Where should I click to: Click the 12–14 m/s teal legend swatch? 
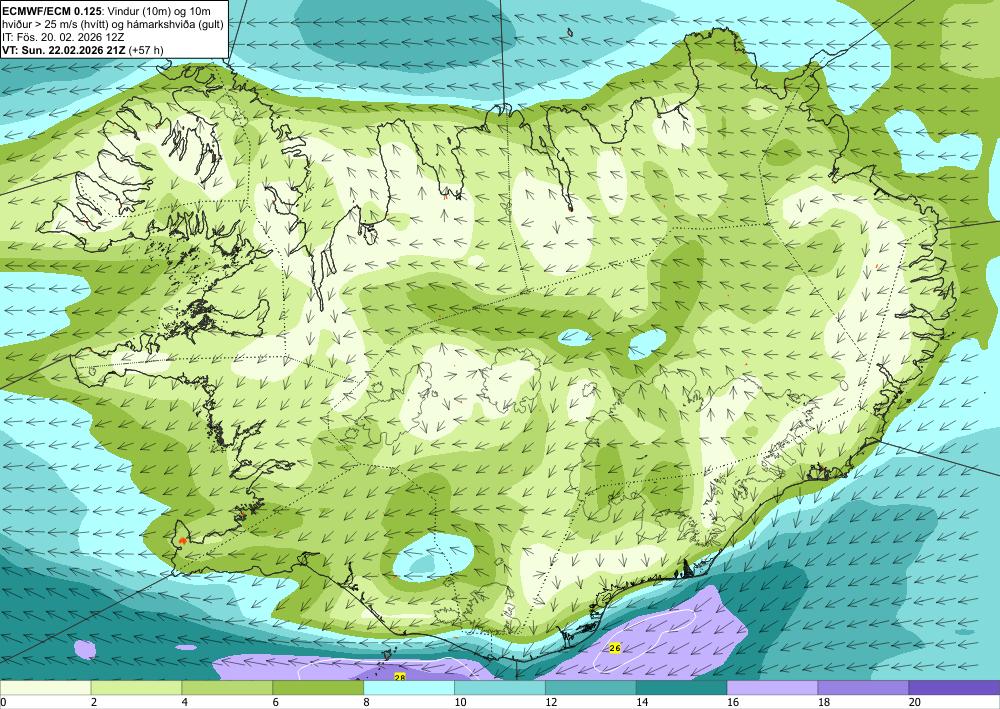[591, 688]
